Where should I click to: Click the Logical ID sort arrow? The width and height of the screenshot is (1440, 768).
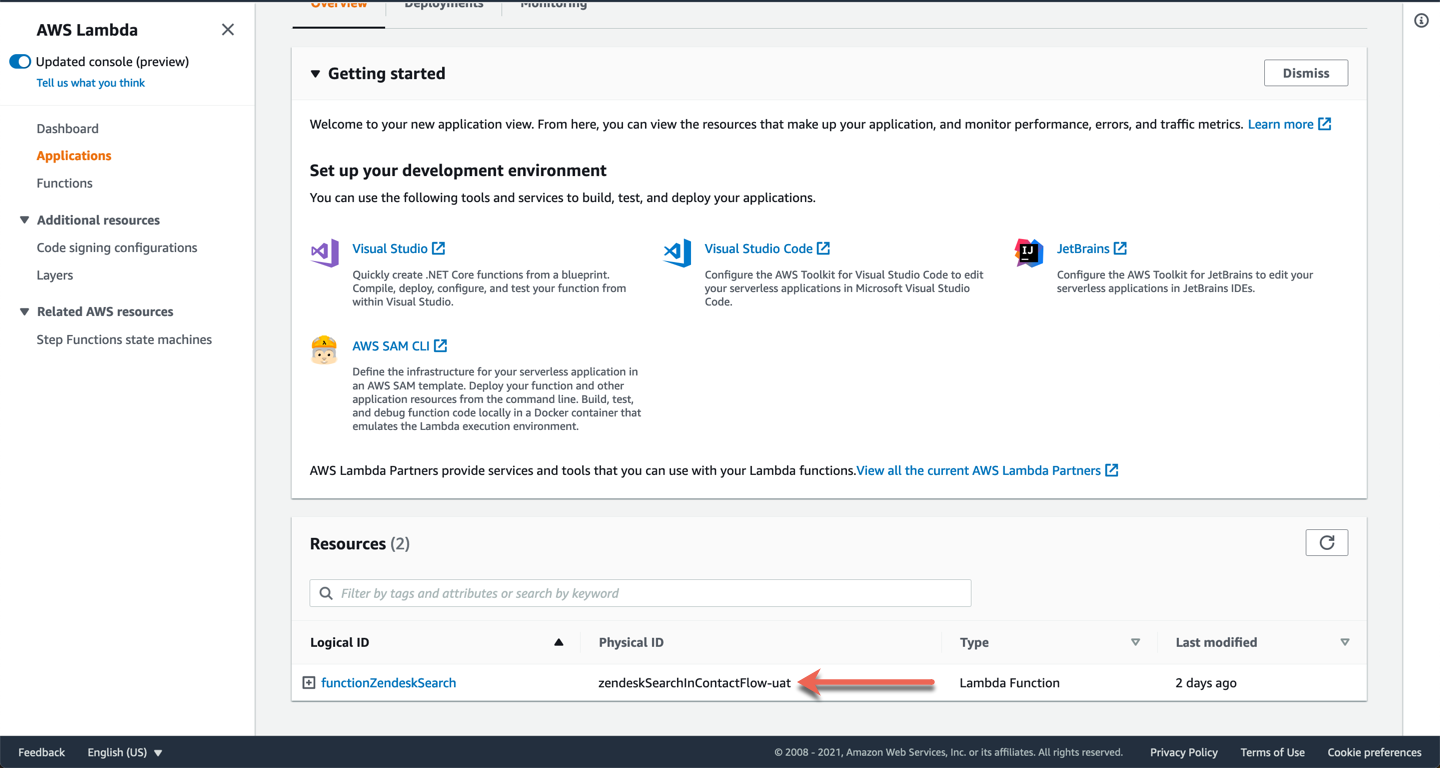pos(559,642)
